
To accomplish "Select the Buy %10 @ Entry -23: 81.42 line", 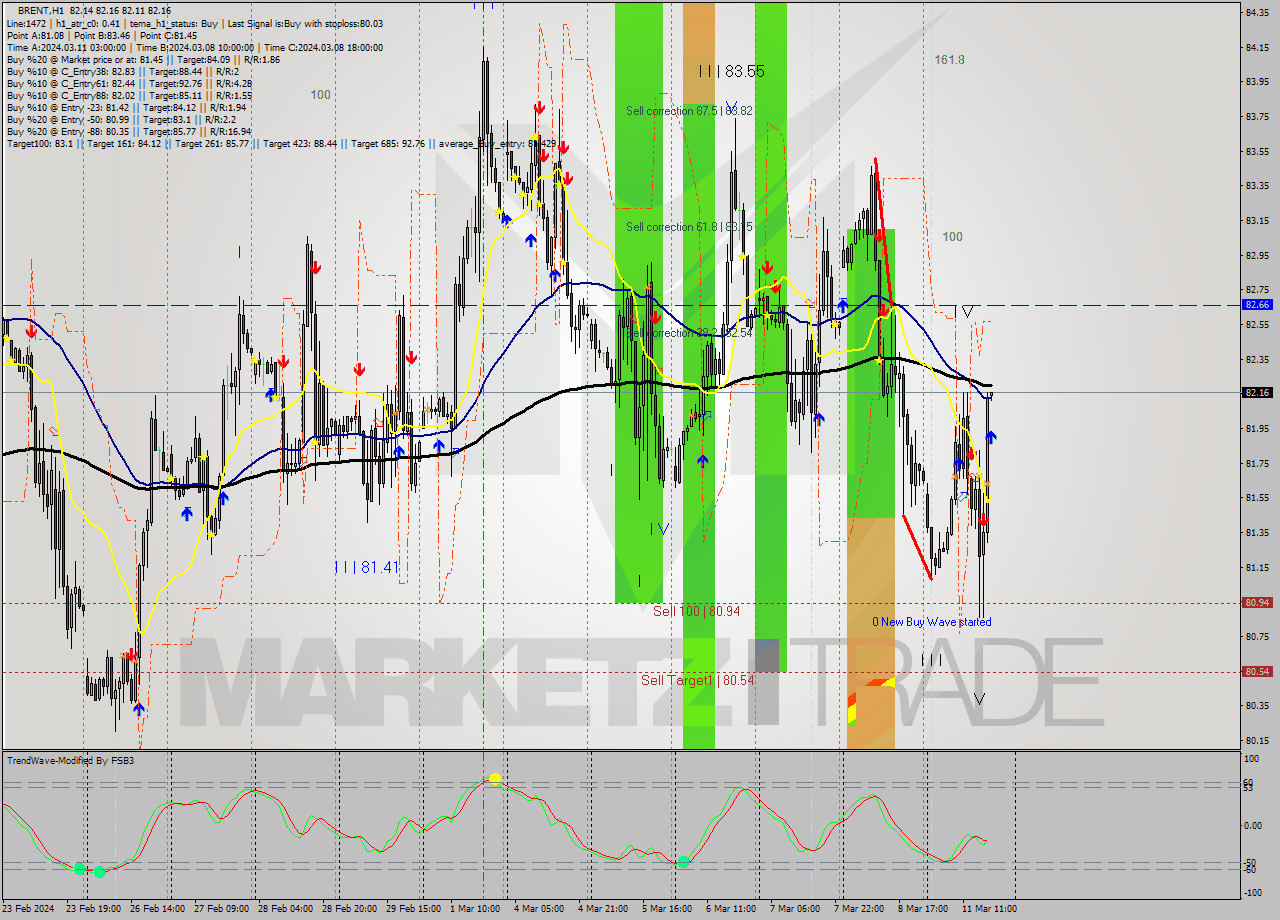I will click(x=126, y=107).
